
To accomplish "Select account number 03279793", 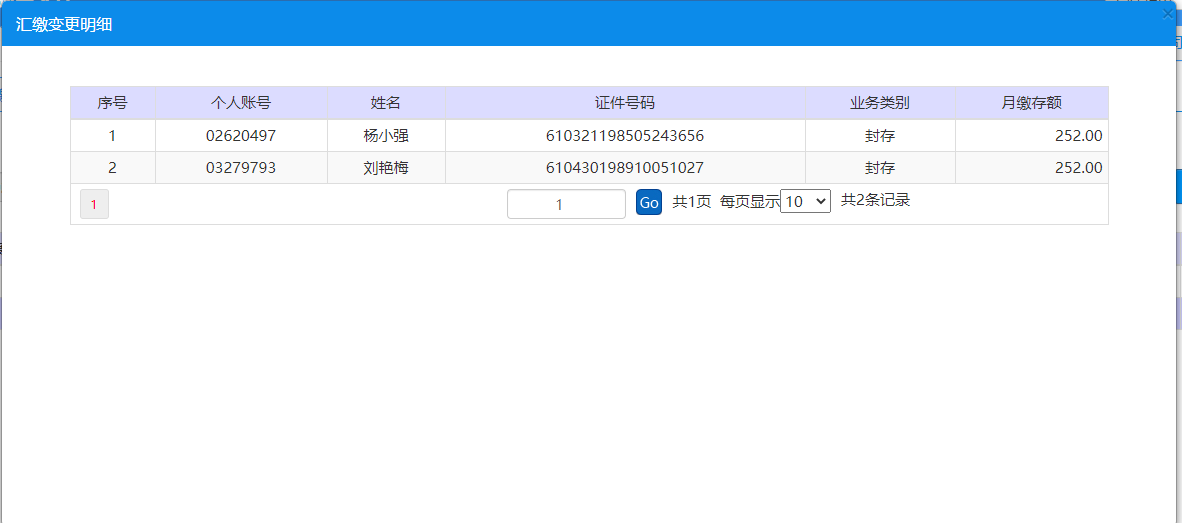I will click(x=241, y=168).
